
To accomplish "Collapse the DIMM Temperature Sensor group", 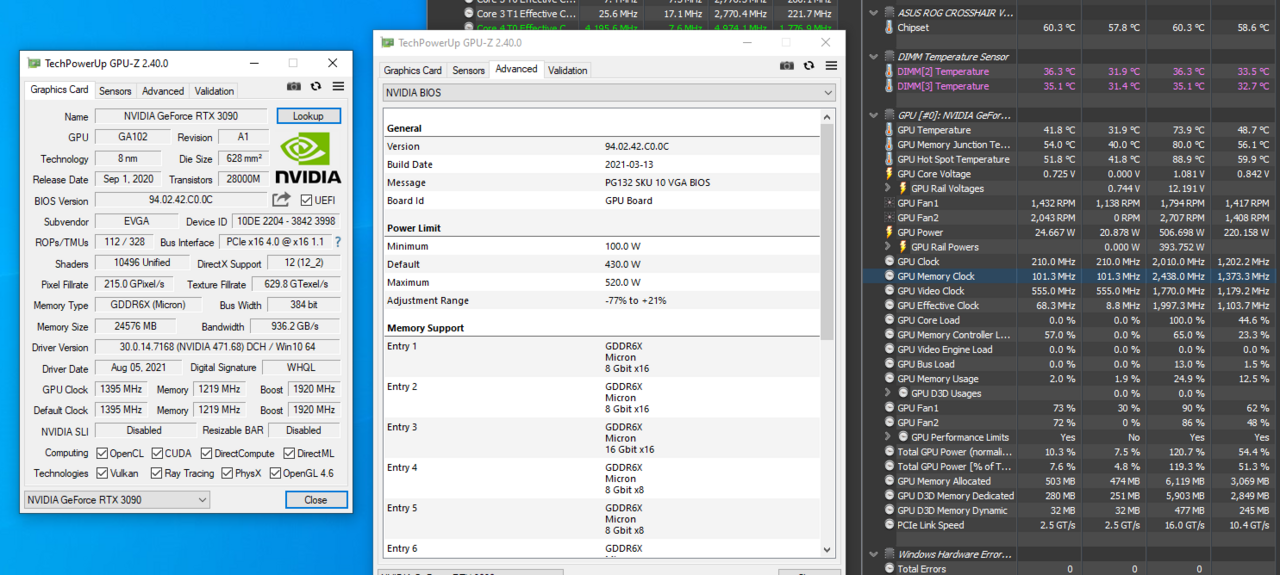I will coord(874,57).
